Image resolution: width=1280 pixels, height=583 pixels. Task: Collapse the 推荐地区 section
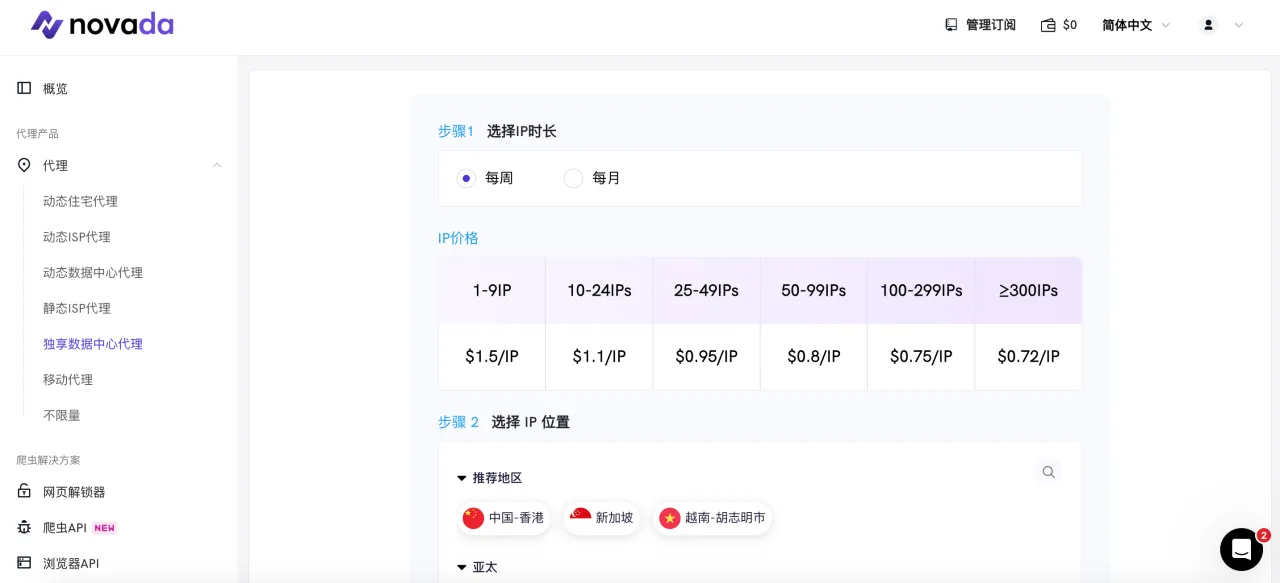point(462,478)
